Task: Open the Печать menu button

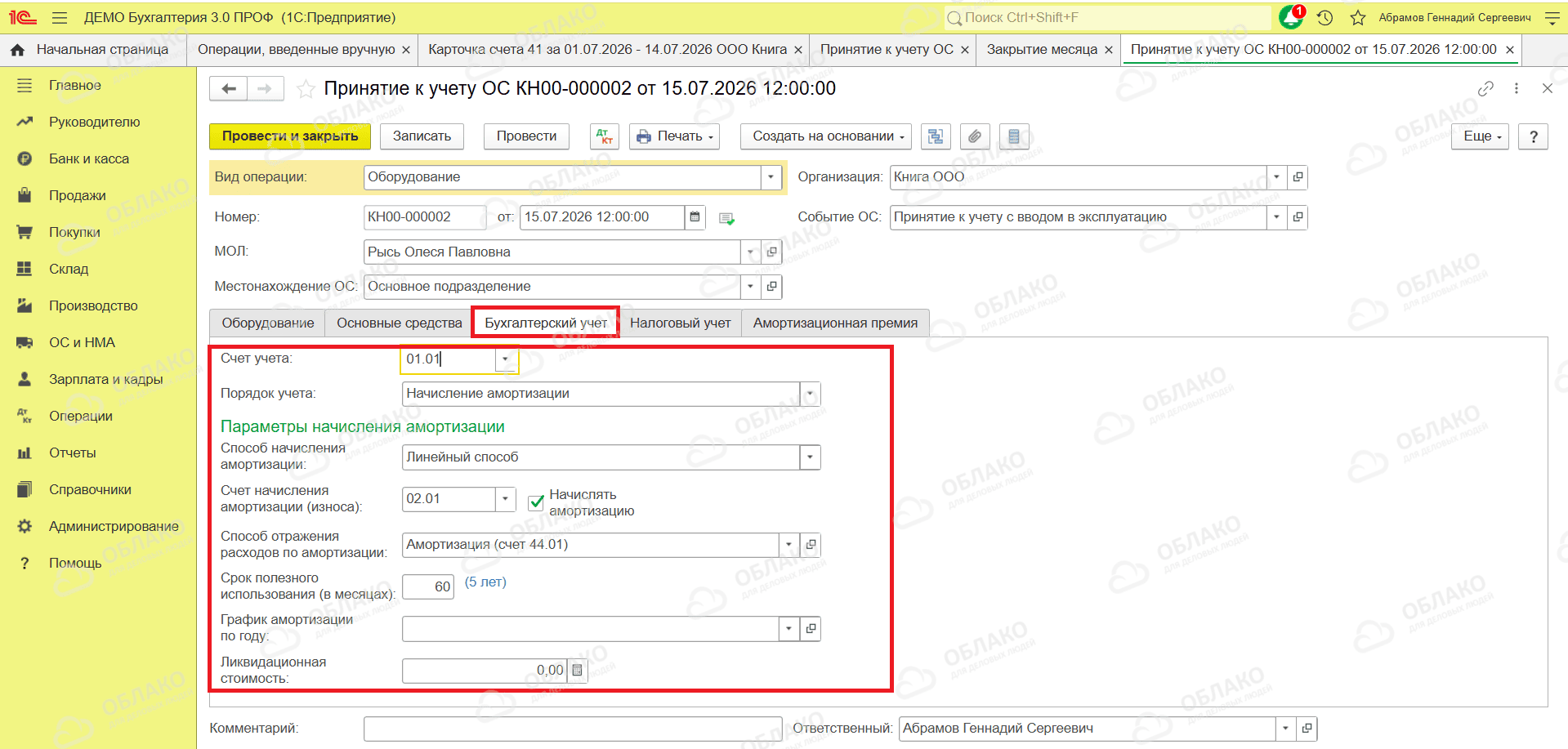Action: click(x=674, y=136)
